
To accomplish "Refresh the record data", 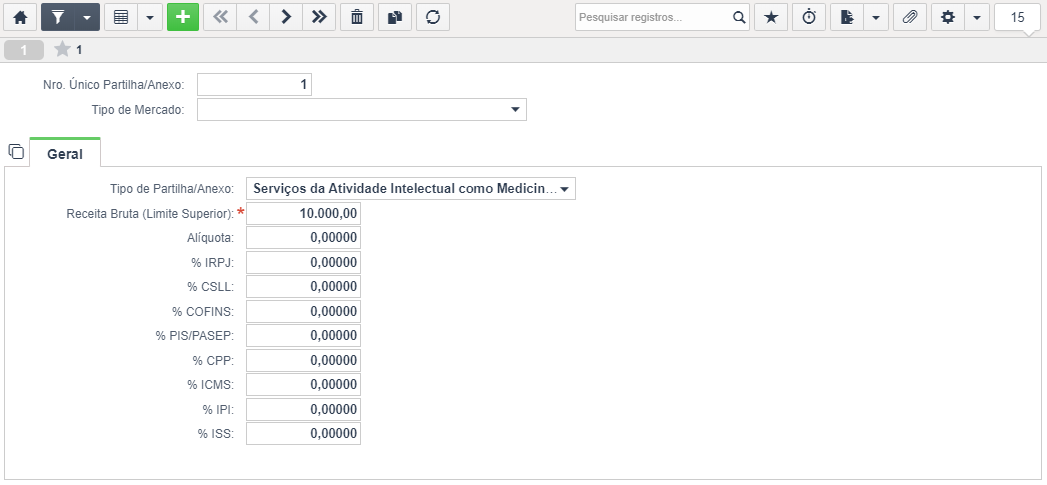I will [433, 17].
